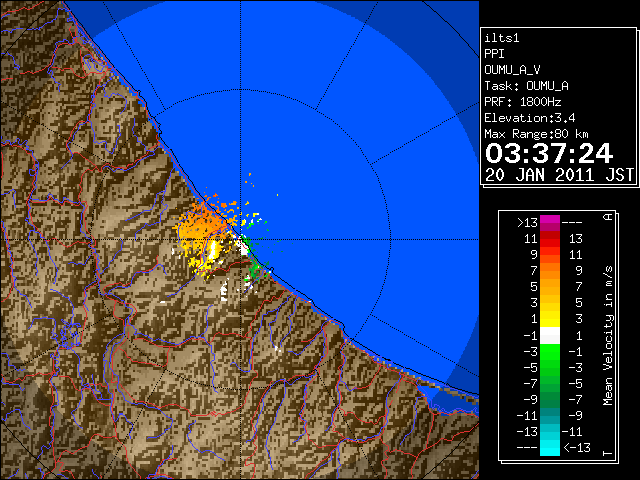Click the 'OUMU_A_V' product name
Viewport: 640px width, 480px height.
512,70
